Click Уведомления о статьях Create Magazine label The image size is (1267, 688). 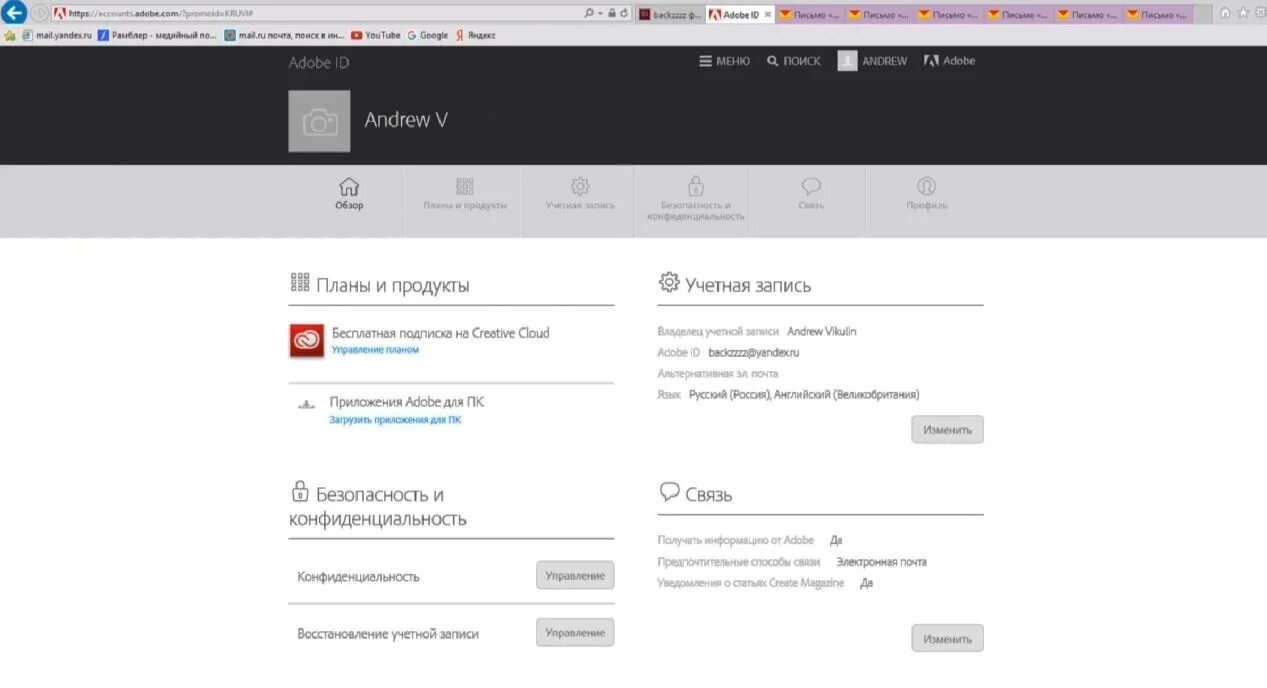click(751, 583)
